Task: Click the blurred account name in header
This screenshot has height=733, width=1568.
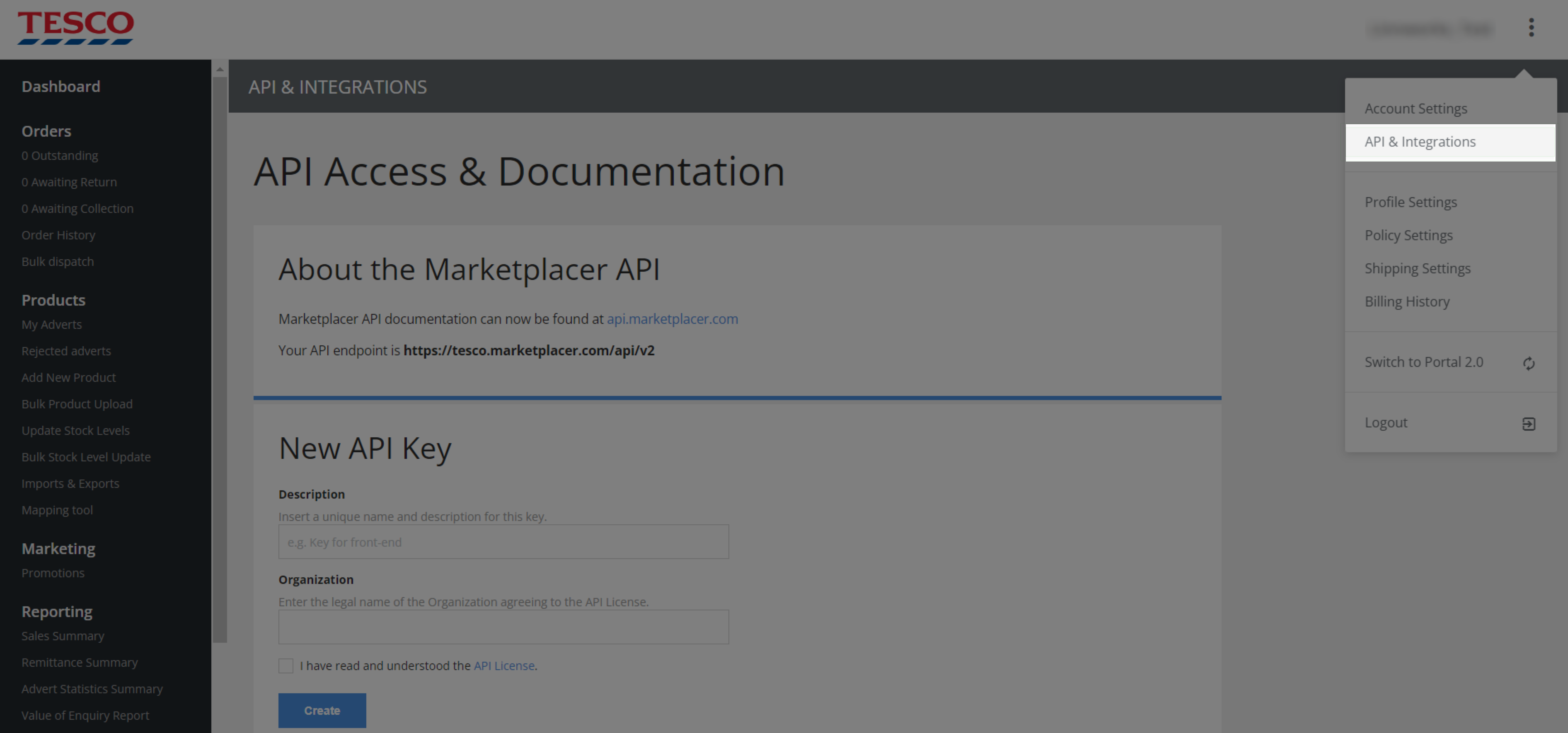Action: point(1430,29)
